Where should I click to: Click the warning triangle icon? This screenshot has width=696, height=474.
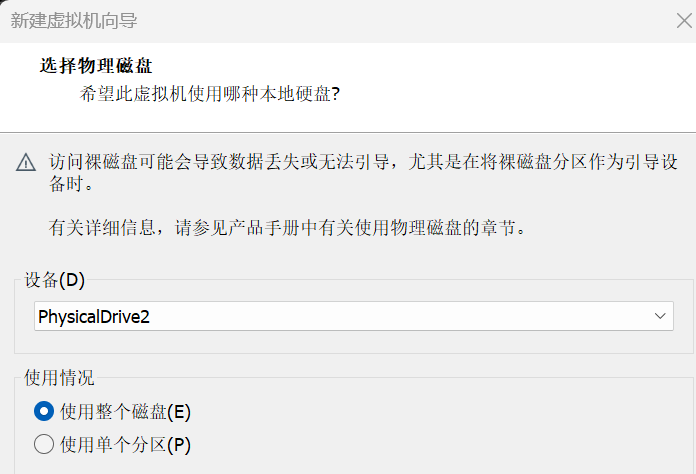pos(26,163)
